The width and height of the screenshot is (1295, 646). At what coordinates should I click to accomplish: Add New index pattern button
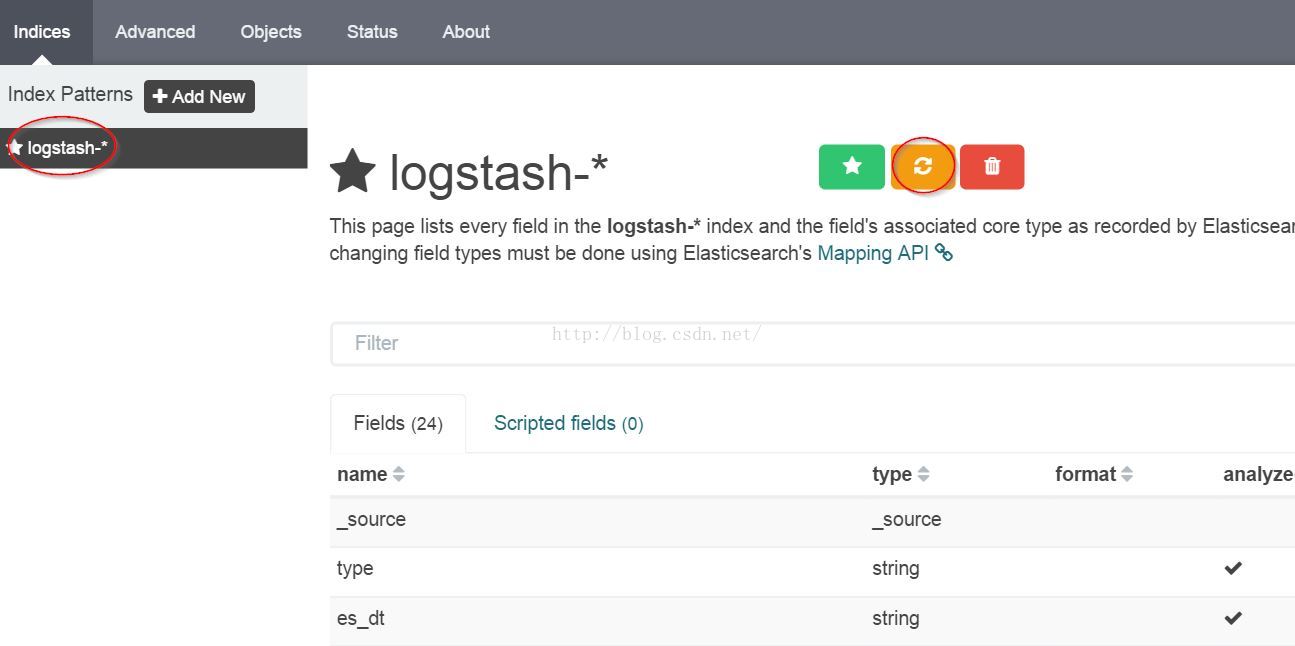tap(199, 96)
